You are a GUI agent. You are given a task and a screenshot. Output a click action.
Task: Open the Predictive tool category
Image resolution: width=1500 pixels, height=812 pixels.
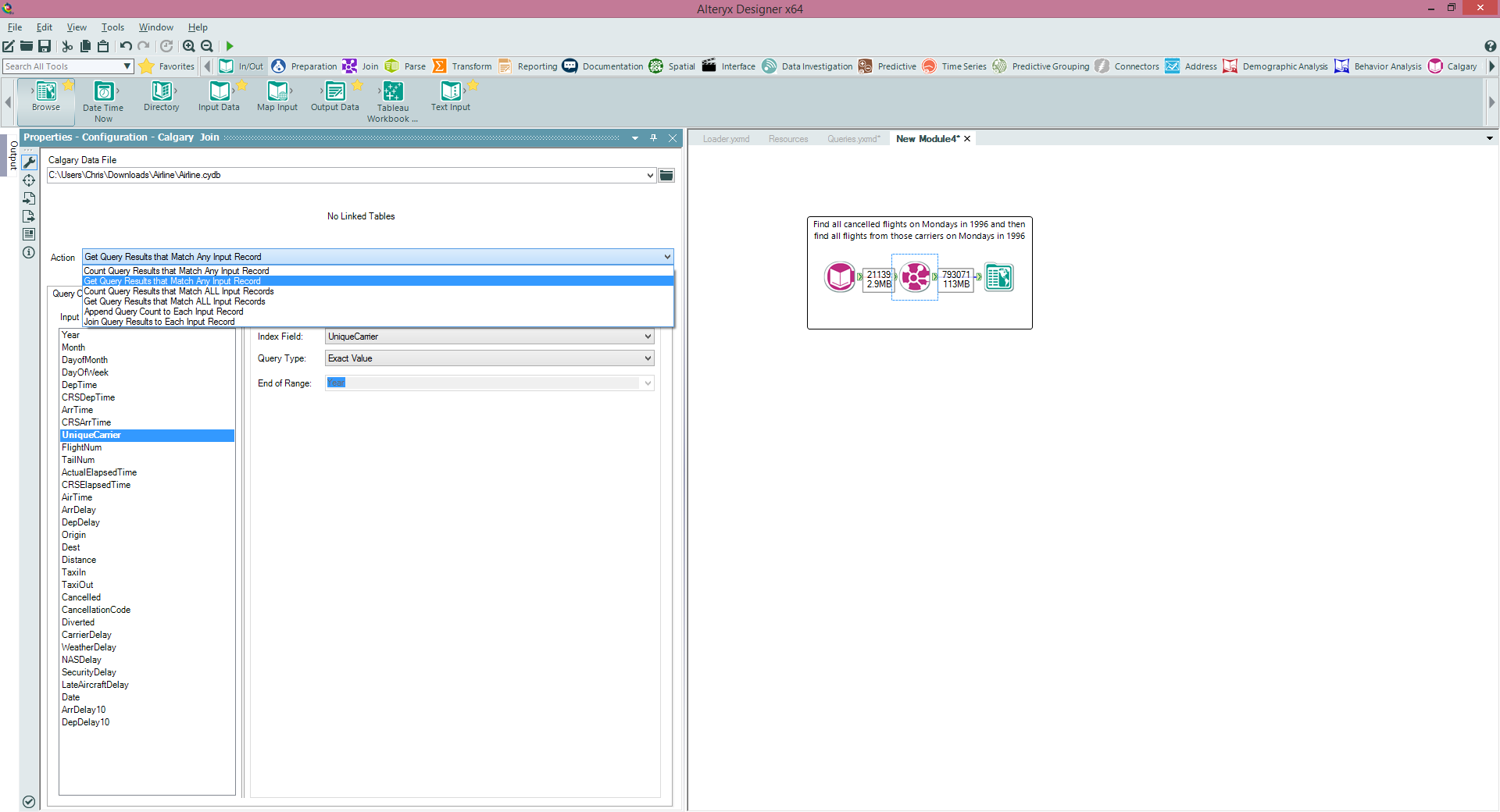pos(887,66)
